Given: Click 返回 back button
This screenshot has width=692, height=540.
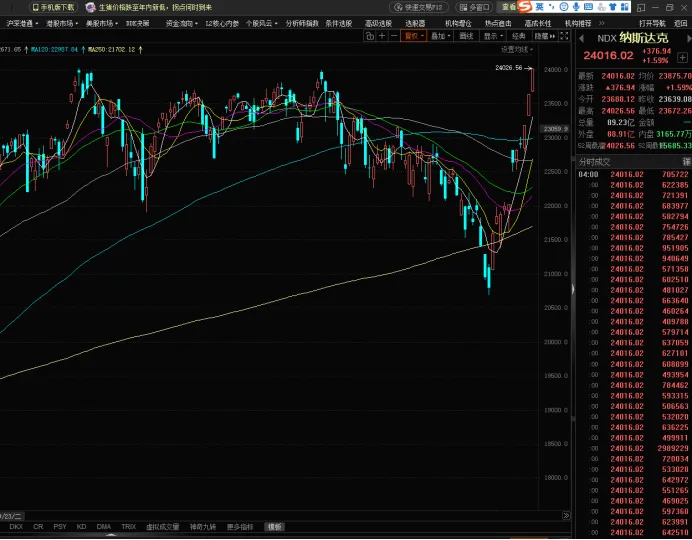Looking at the screenshot, I should click(681, 23).
